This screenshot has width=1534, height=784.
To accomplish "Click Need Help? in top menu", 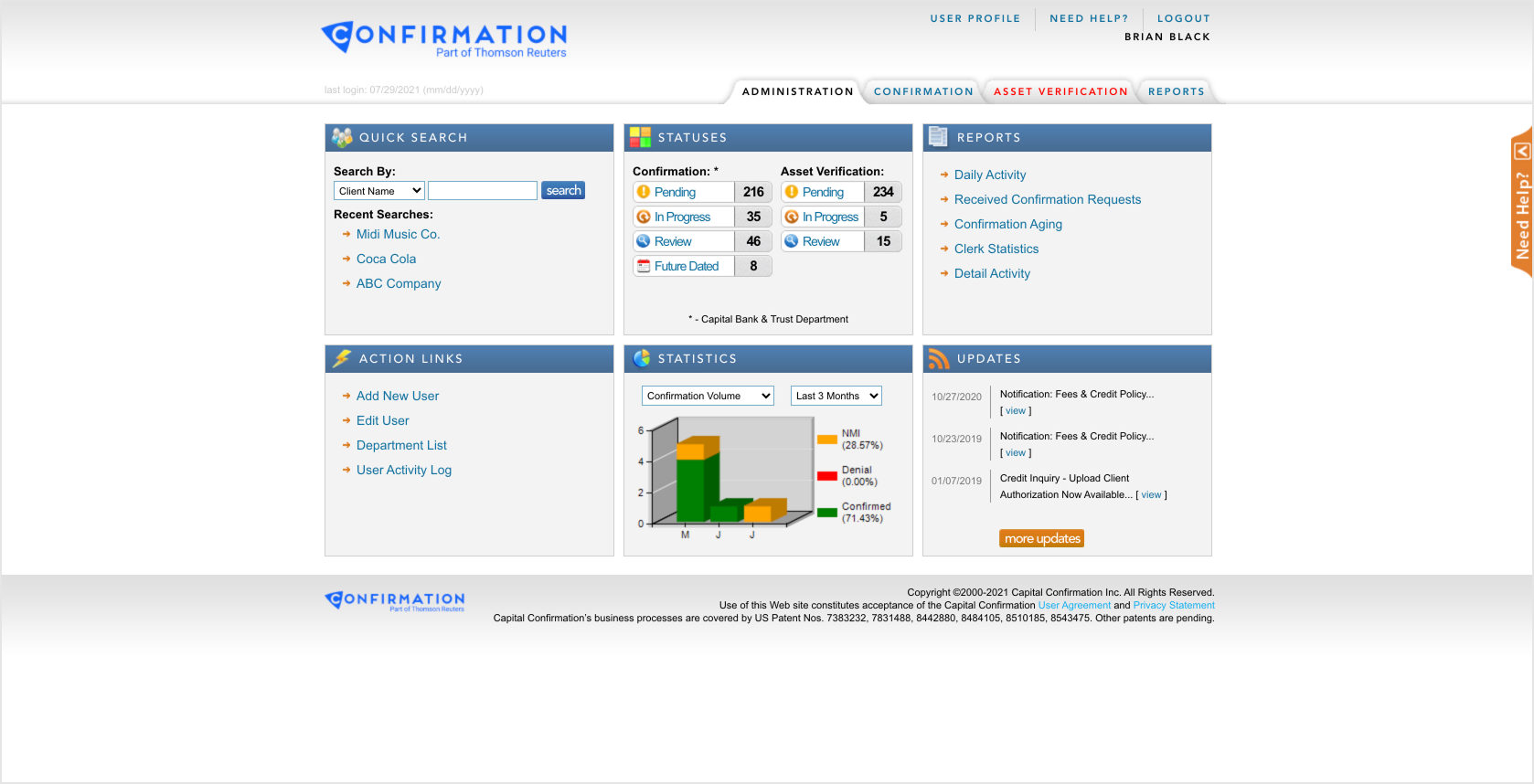I will tap(1089, 18).
